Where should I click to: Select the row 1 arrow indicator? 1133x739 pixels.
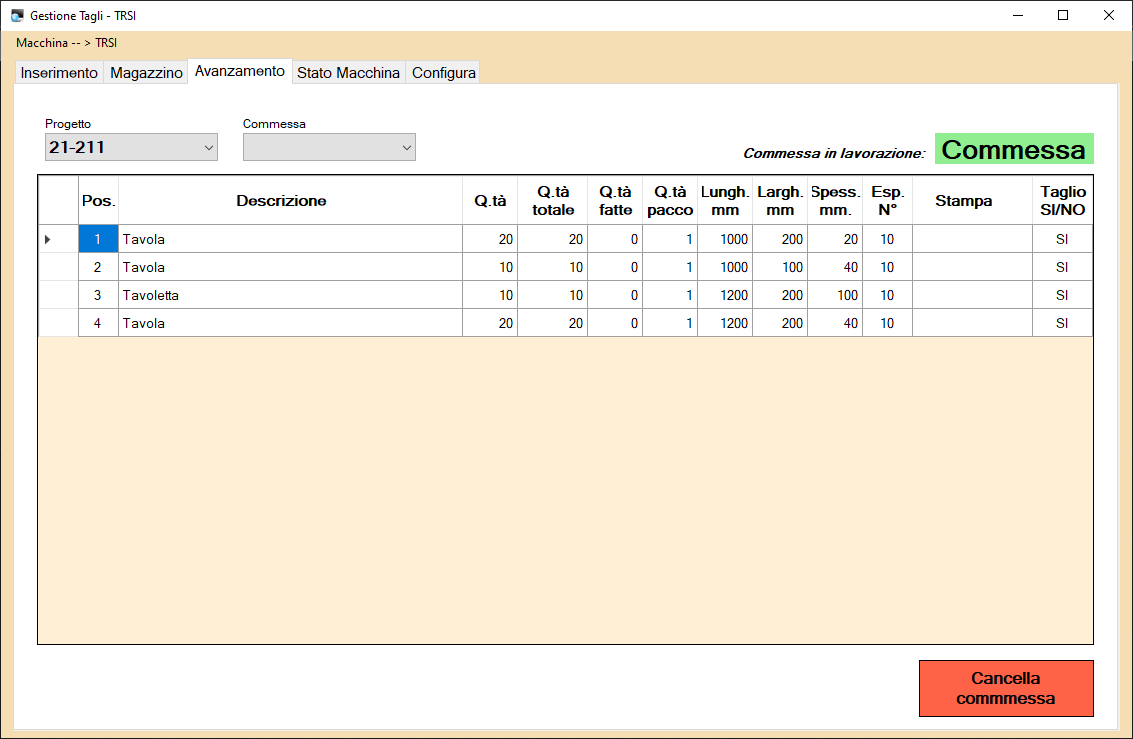48,239
